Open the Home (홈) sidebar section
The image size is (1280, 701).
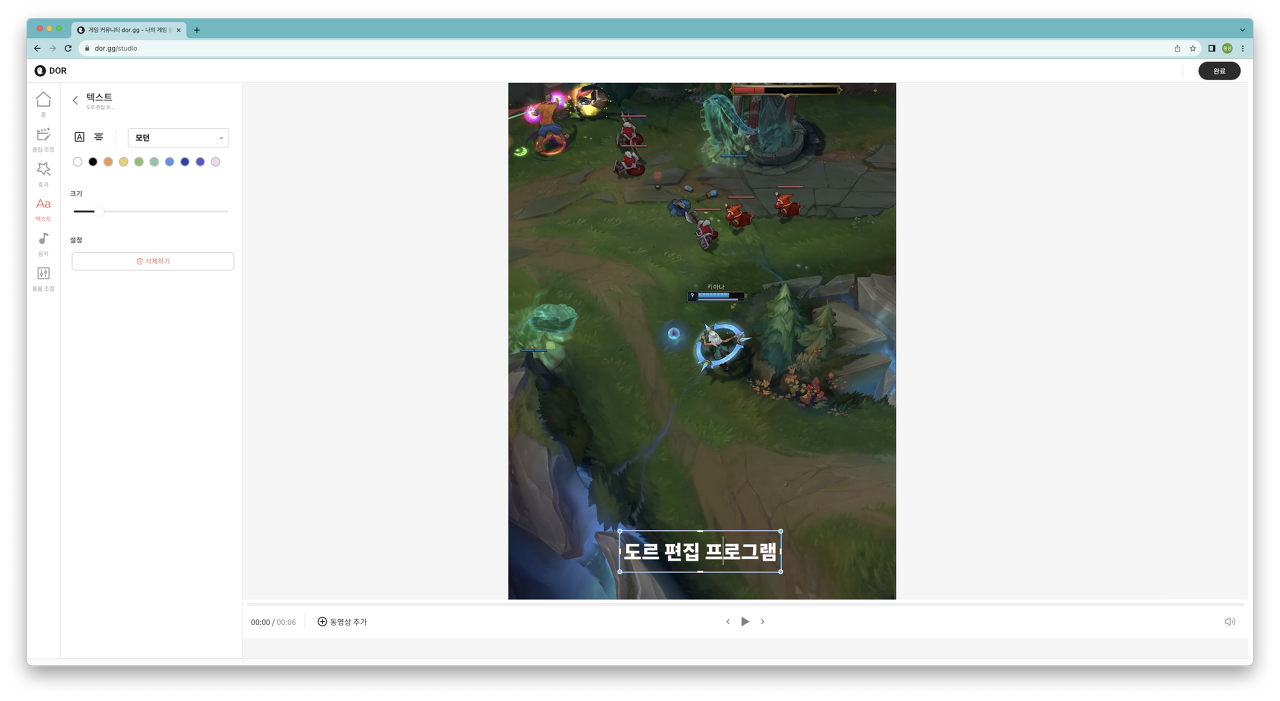tap(43, 103)
